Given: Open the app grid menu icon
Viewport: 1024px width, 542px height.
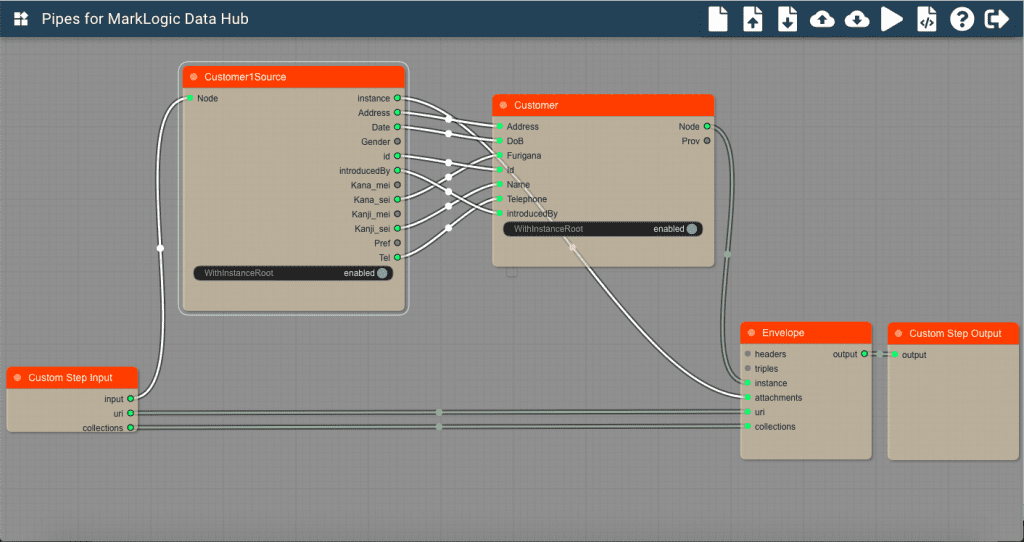Looking at the screenshot, I should pos(20,19).
